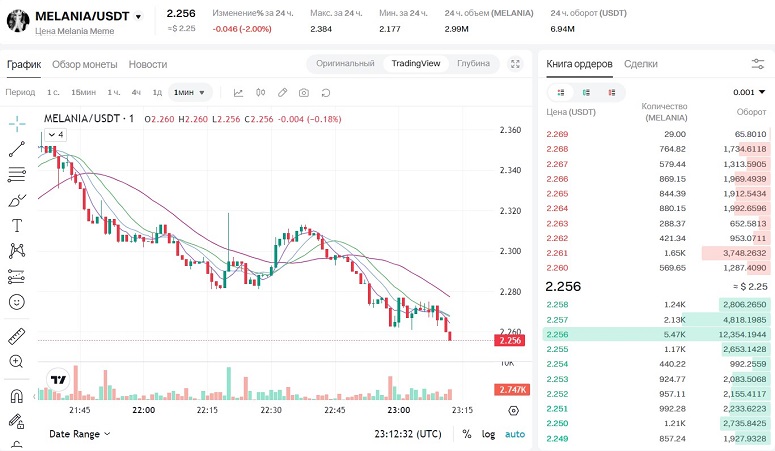This screenshot has width=775, height=451.
Task: Expand the Date Range menu
Action: point(80,434)
